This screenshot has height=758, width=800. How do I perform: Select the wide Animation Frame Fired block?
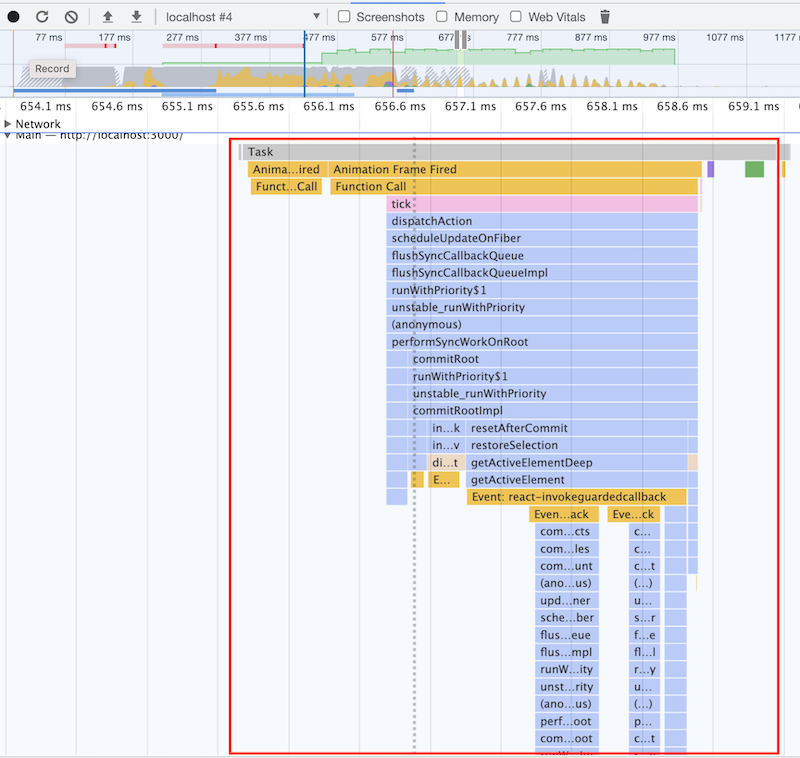coord(515,169)
